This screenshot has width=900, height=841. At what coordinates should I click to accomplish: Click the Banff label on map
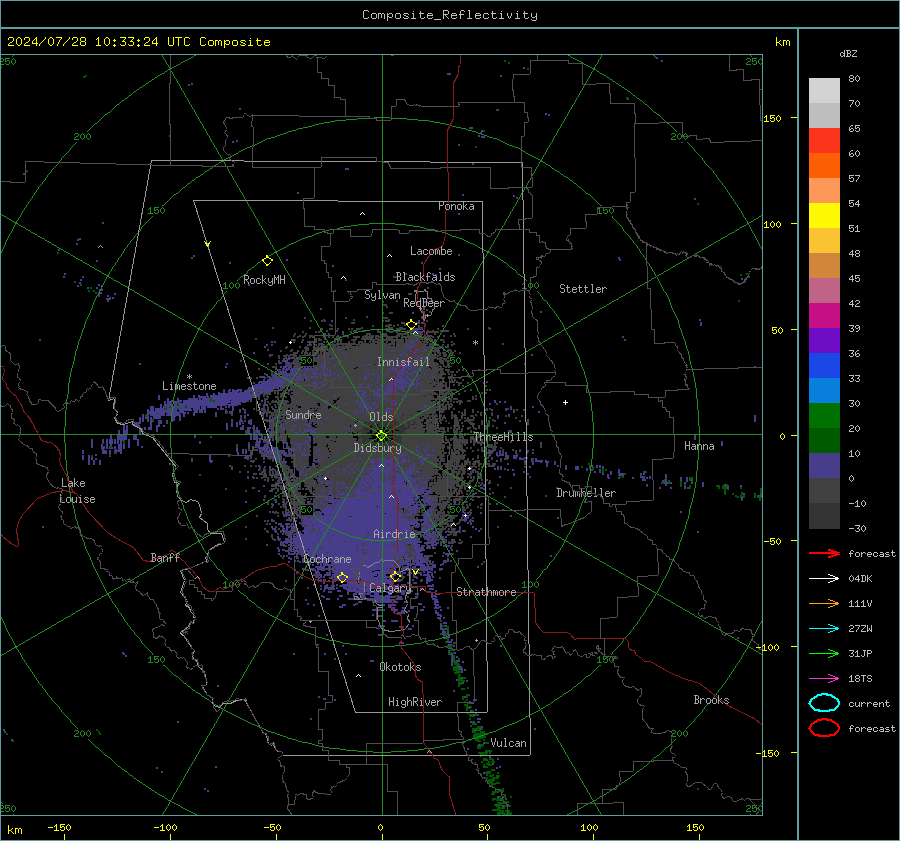165,558
